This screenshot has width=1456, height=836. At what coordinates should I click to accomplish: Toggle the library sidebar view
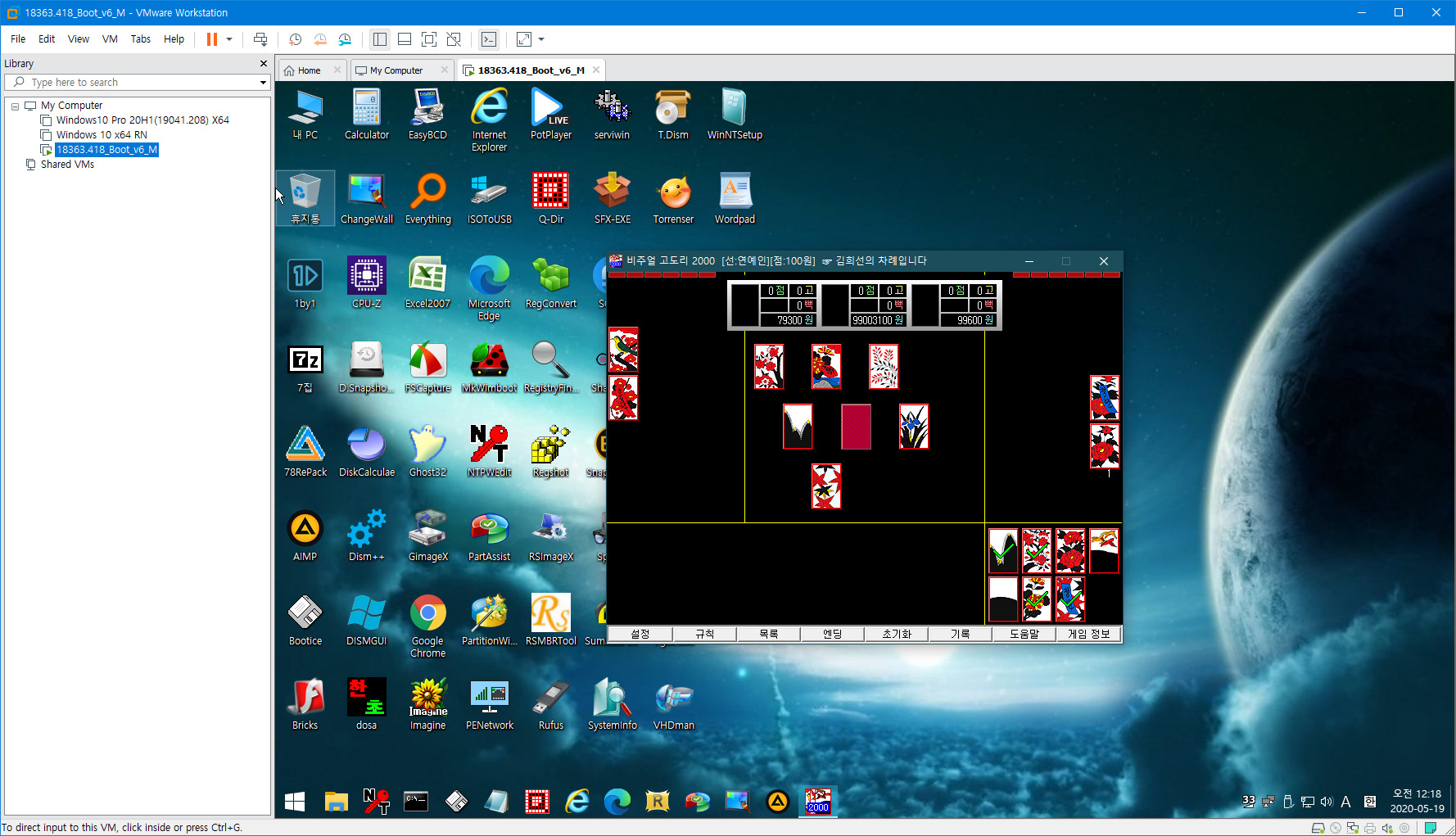coord(380,39)
